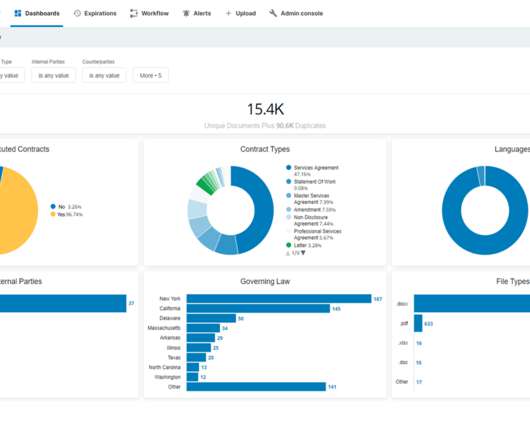Toggle the Statement Of Work legend entry
530x442 pixels.
click(x=311, y=185)
